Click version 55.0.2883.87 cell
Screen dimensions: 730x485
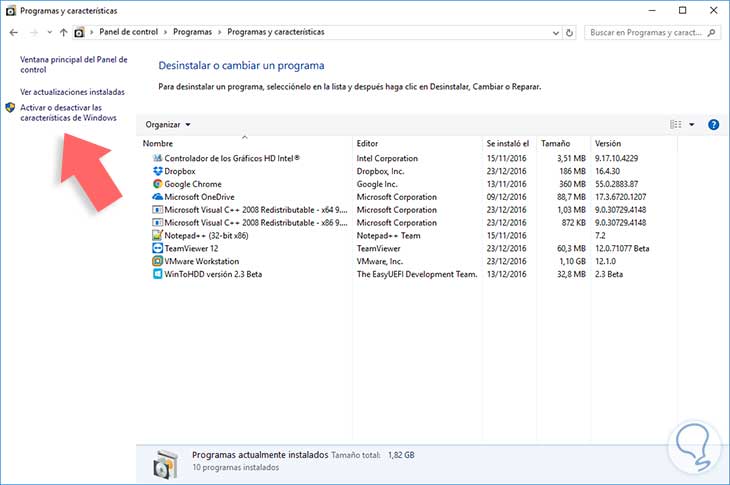[616, 184]
